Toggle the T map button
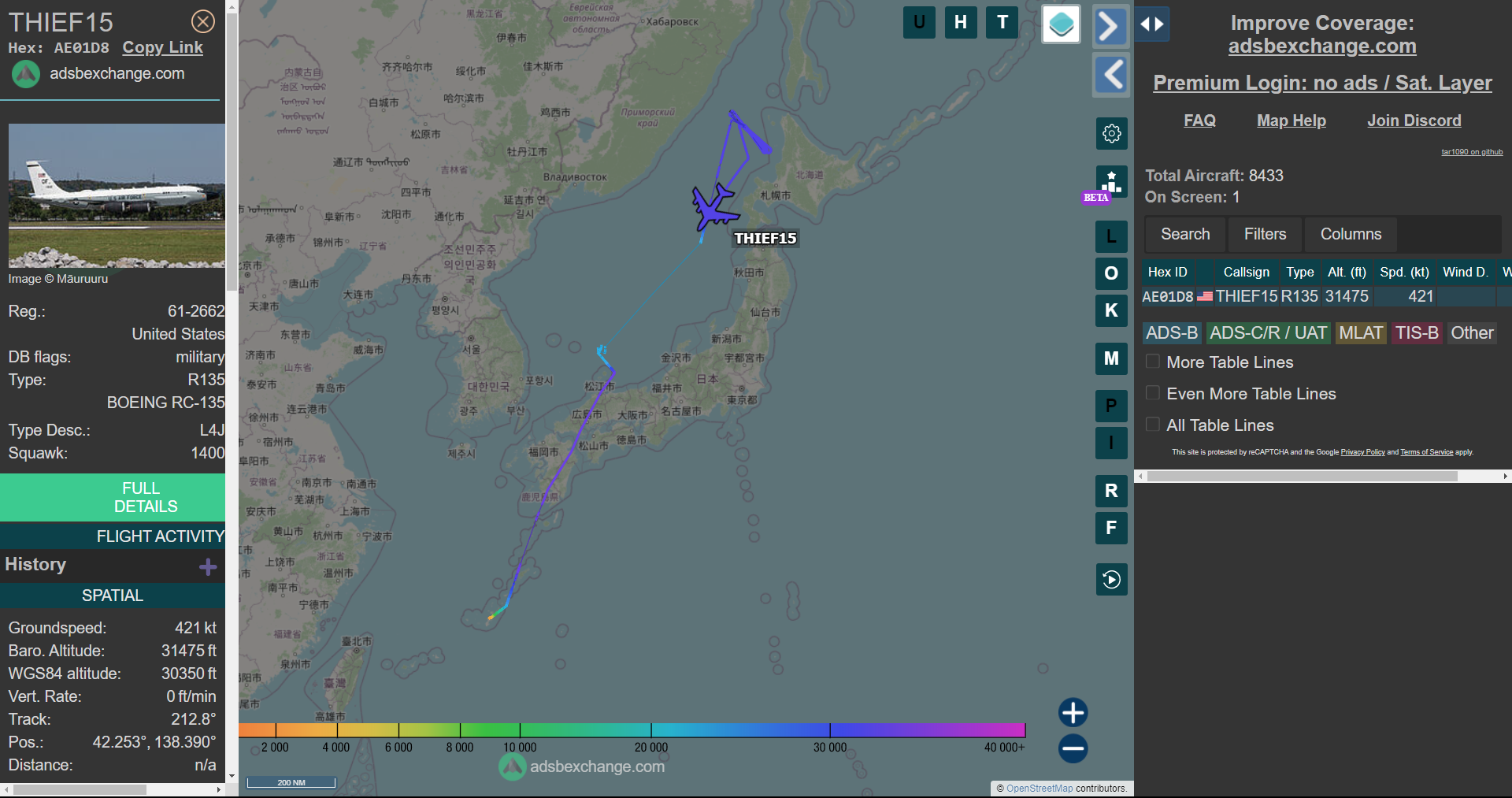 tap(1002, 22)
